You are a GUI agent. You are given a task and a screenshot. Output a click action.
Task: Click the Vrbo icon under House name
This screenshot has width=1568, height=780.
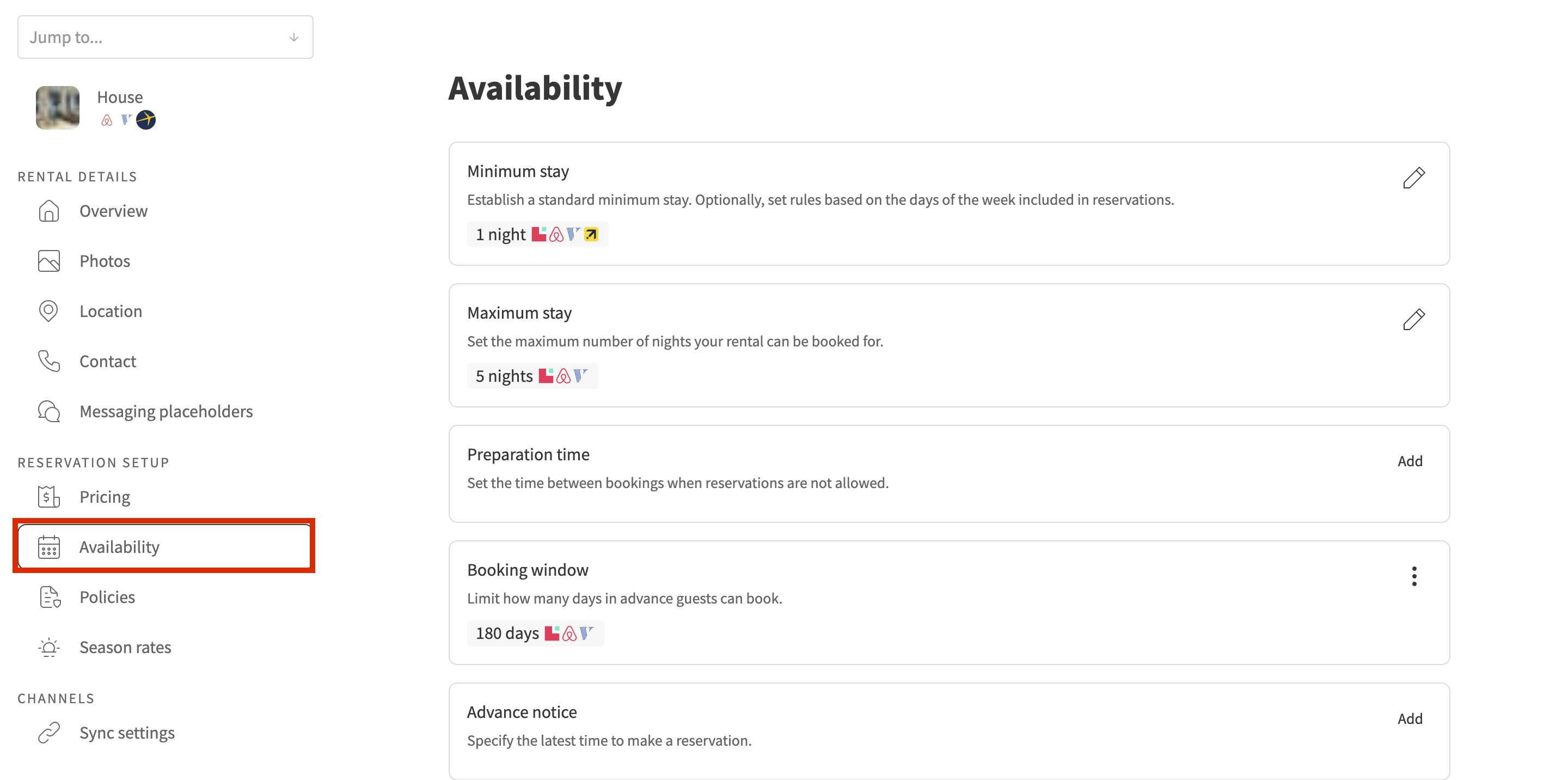(x=126, y=120)
